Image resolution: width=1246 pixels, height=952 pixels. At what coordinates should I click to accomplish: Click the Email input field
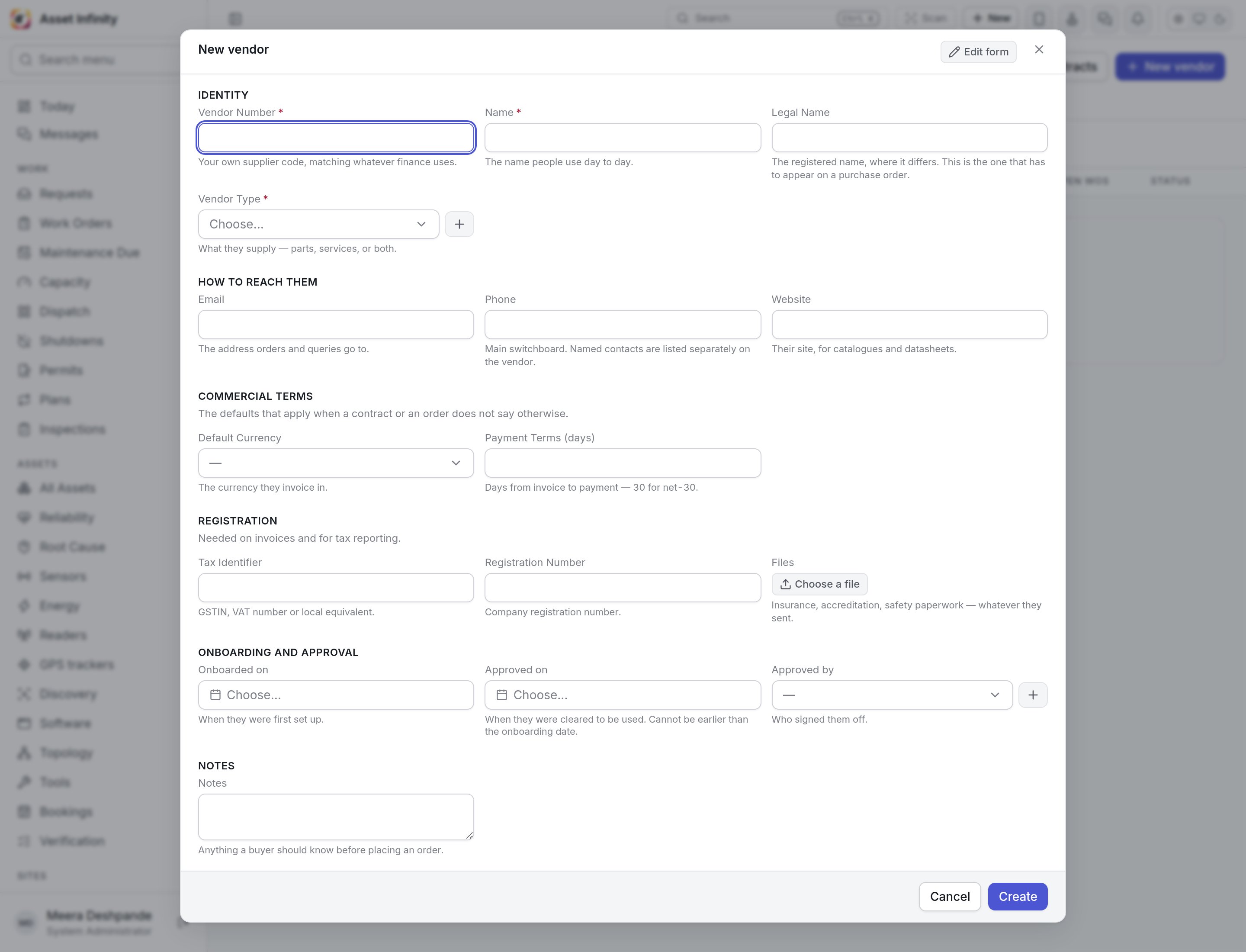tap(336, 325)
